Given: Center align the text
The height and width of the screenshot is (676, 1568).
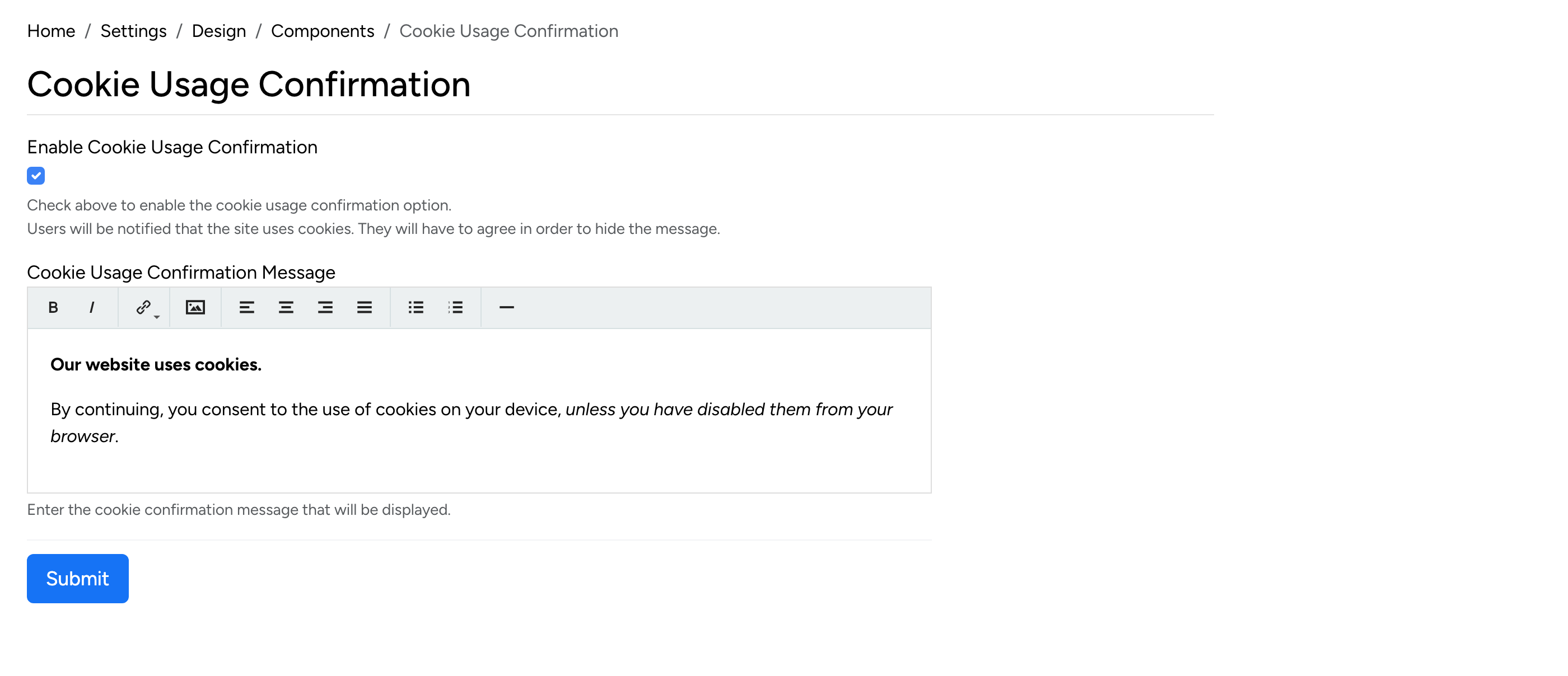Looking at the screenshot, I should pyautogui.click(x=286, y=307).
